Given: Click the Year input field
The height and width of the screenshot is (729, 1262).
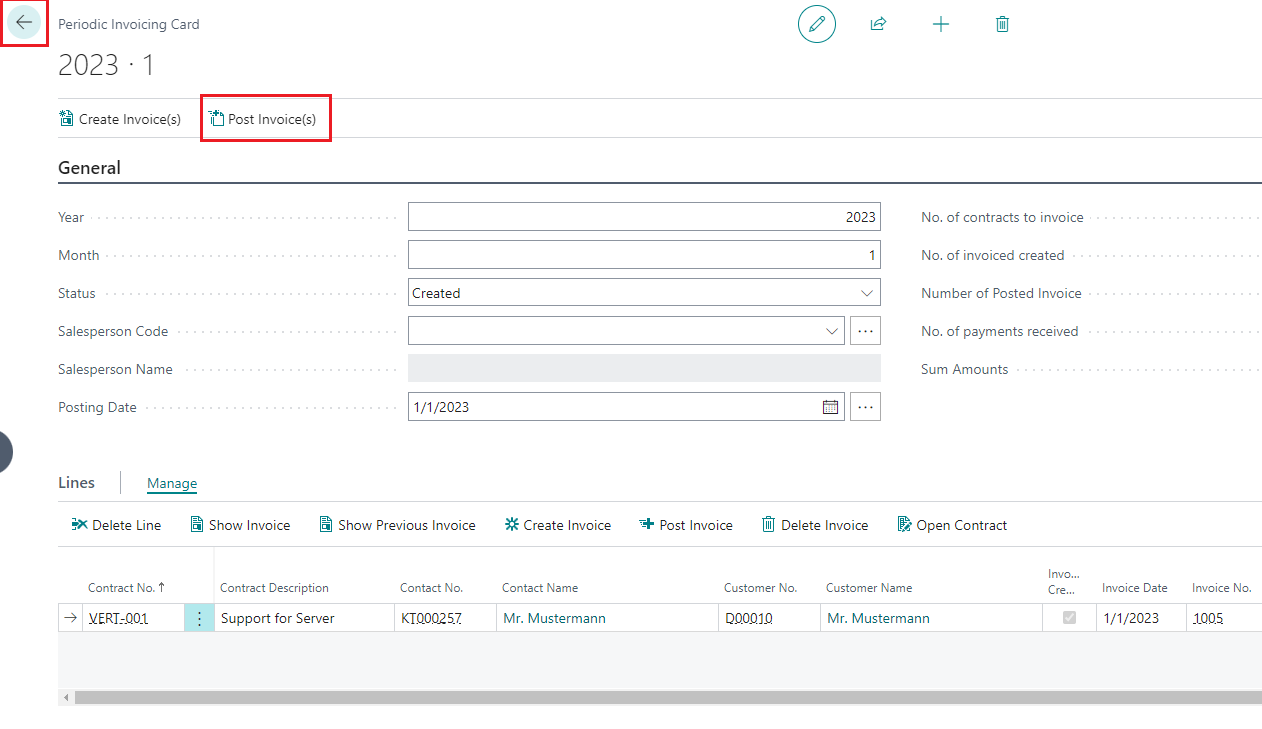Looking at the screenshot, I should coord(644,217).
